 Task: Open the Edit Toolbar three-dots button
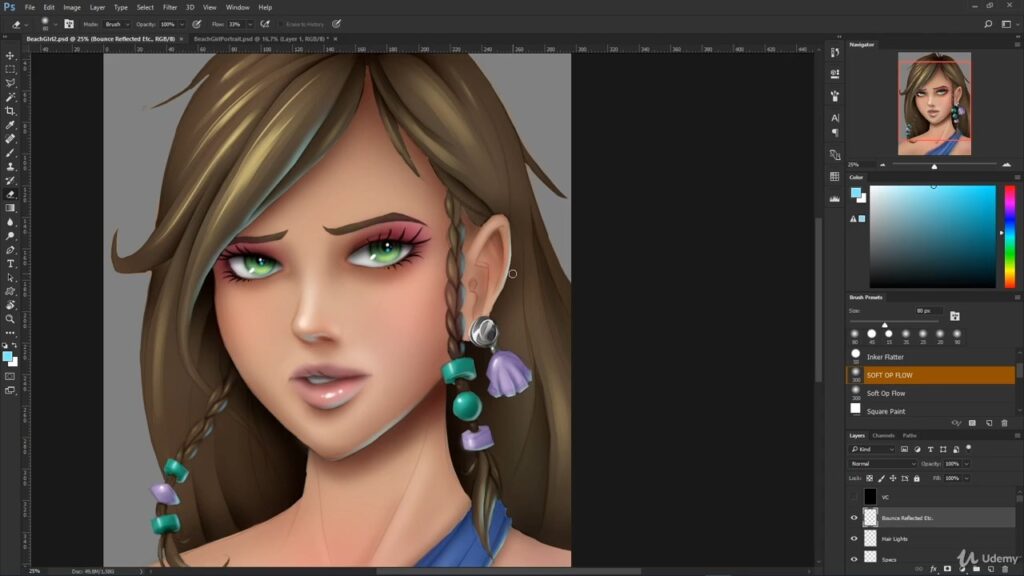10,333
